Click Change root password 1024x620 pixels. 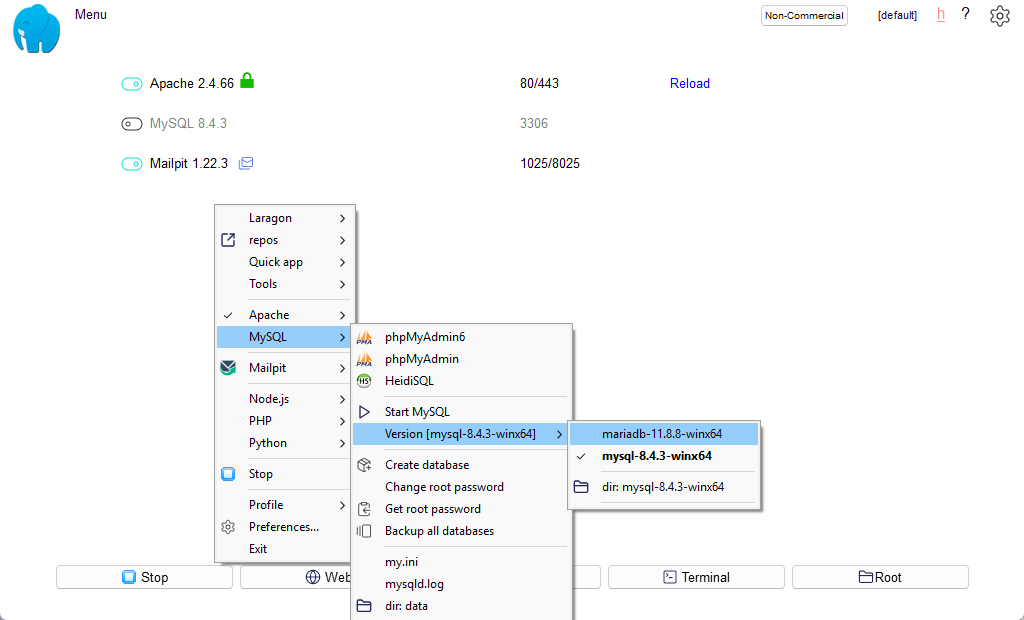pyautogui.click(x=444, y=487)
